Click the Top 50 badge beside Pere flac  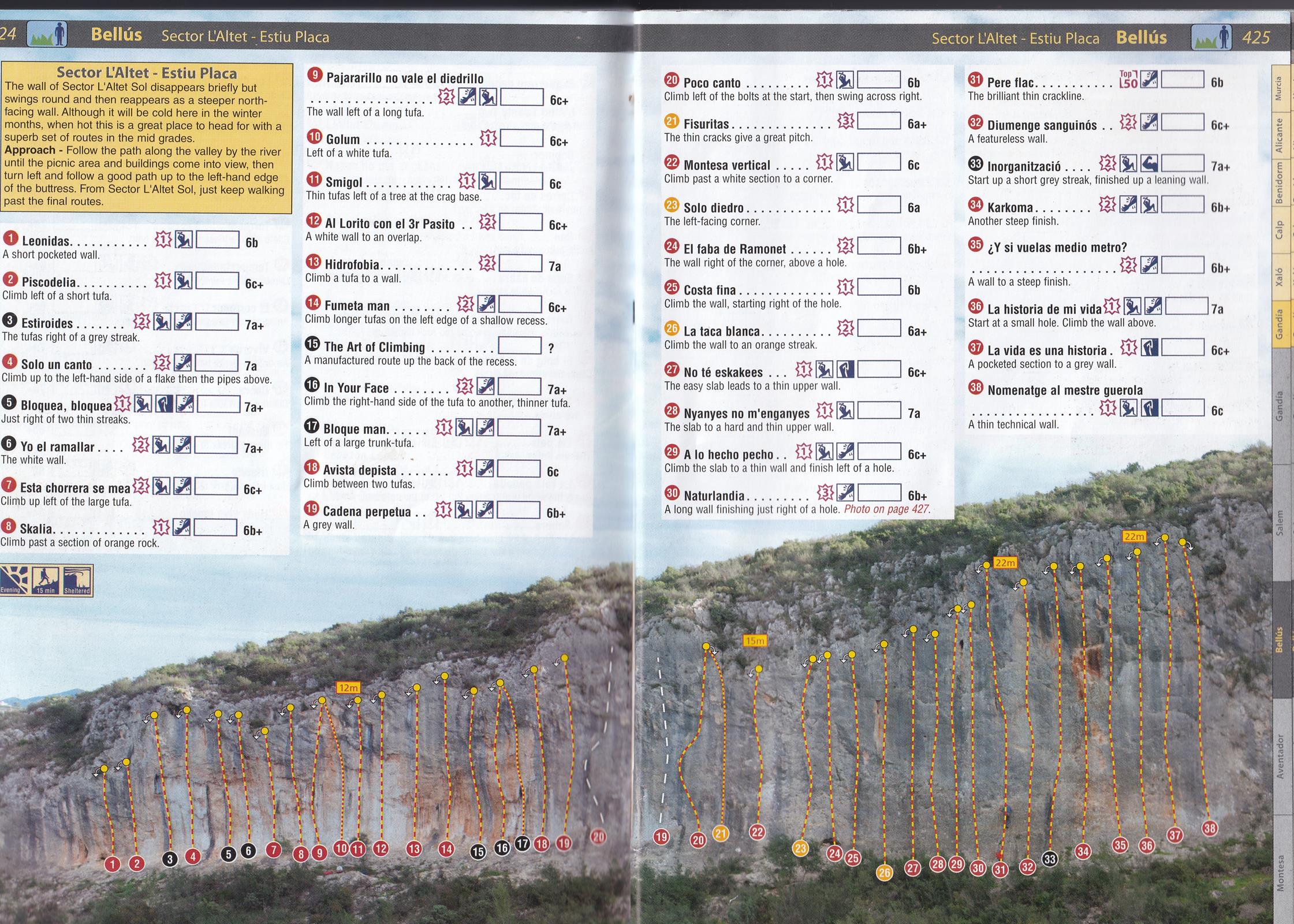coord(1128,80)
